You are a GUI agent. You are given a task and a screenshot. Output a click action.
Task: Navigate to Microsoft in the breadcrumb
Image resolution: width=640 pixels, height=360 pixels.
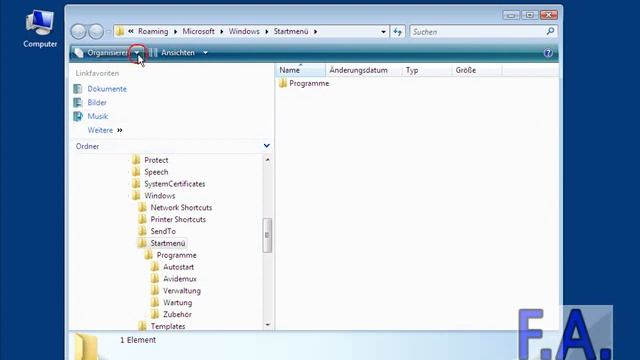tap(198, 31)
